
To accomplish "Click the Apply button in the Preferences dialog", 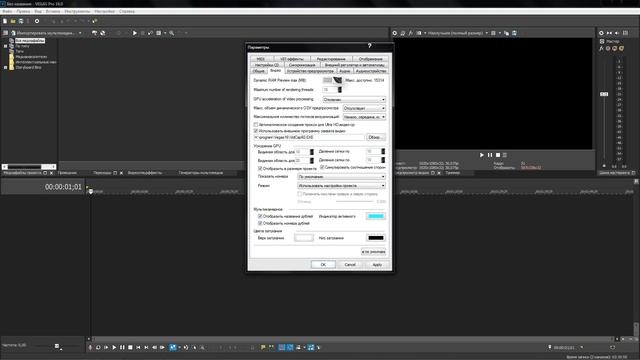I will [x=377, y=264].
